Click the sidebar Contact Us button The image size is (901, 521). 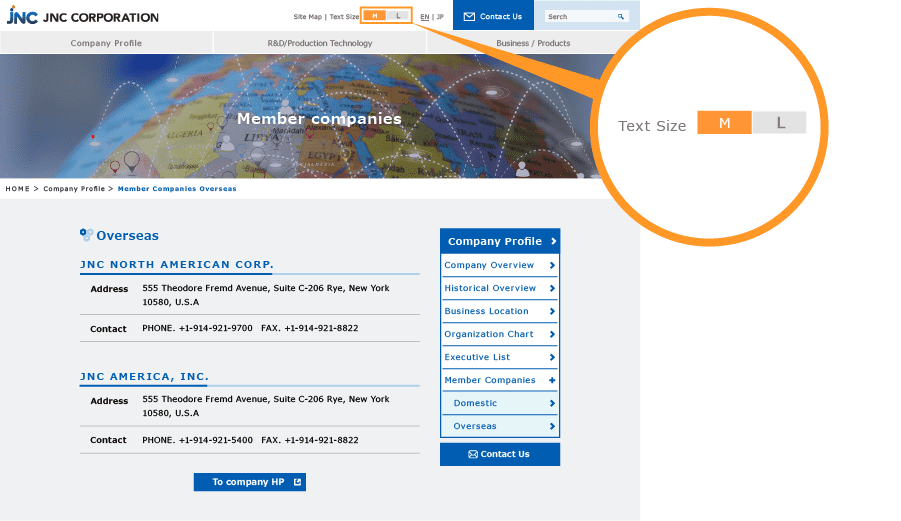click(500, 454)
